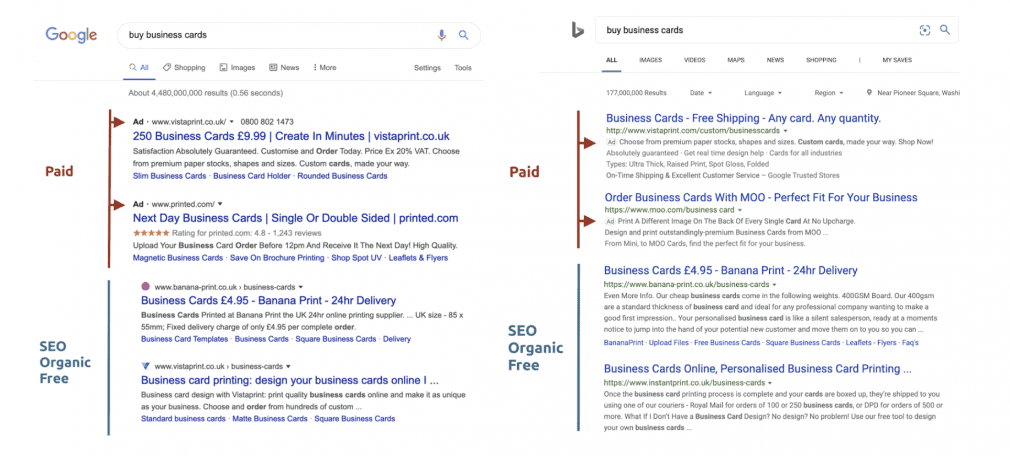Expand arrow beside vistaprint.co.uk › business-cards on Google
Image resolution: width=1010 pixels, height=456 pixels.
coord(289,366)
